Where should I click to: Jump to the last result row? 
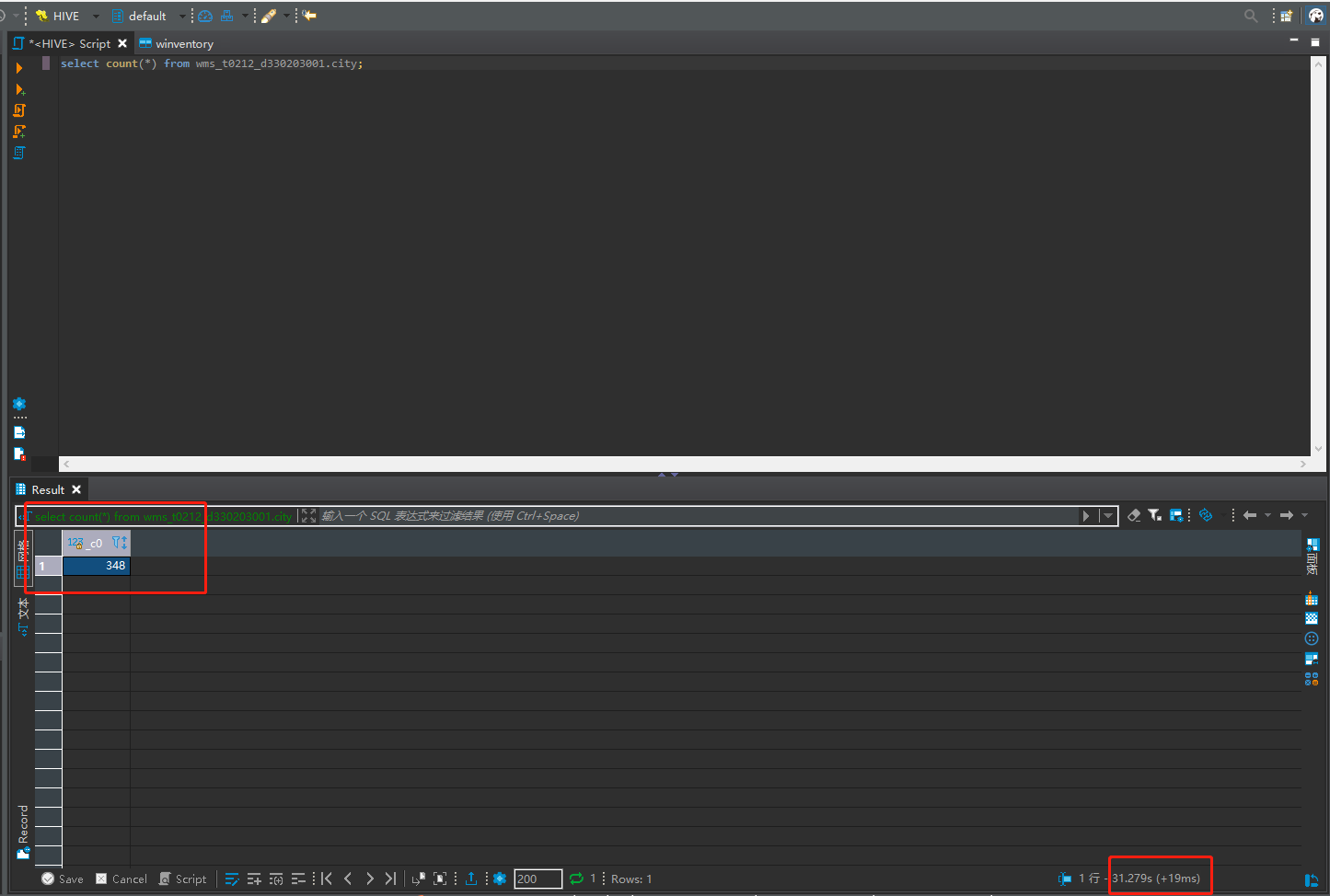point(391,879)
